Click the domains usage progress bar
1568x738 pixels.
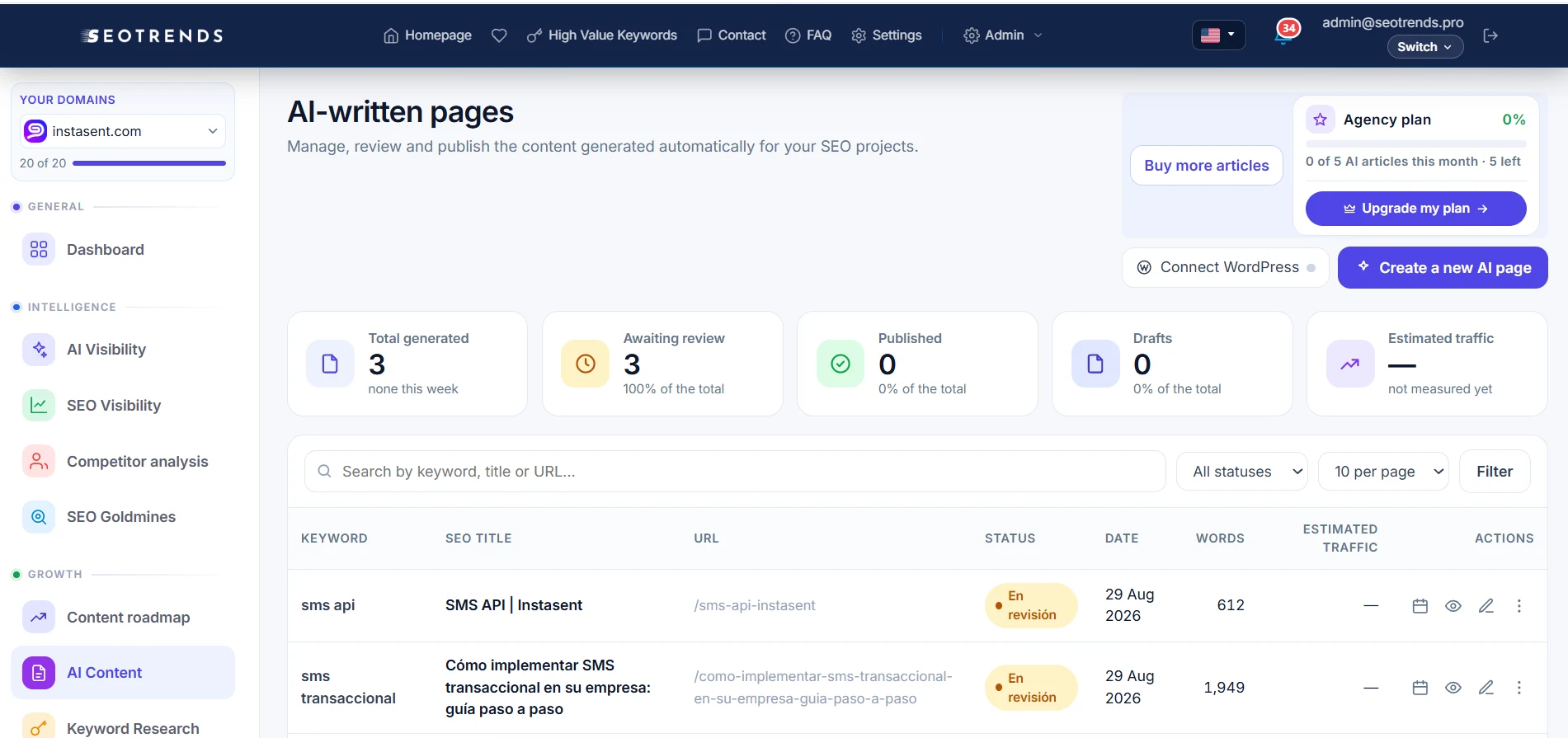point(149,163)
